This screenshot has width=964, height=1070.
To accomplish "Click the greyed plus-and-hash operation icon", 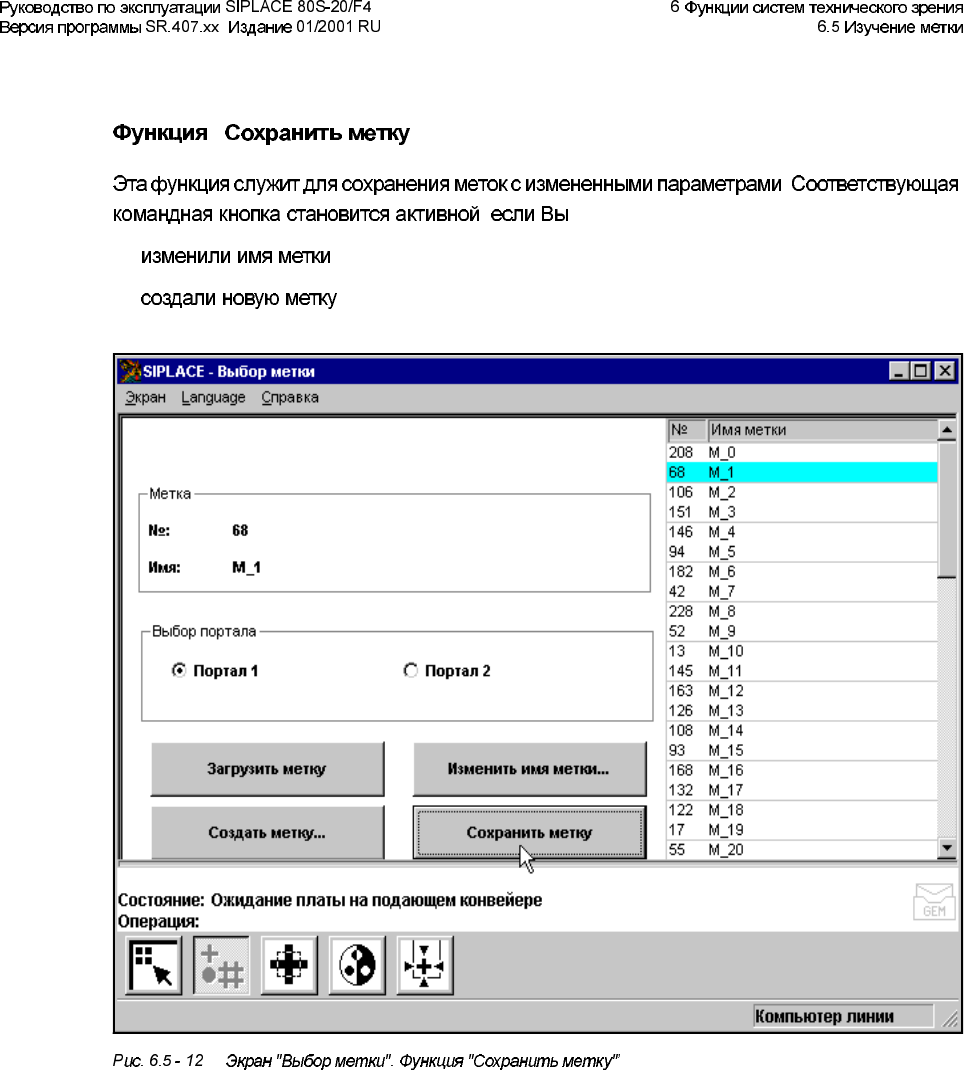I will [x=221, y=965].
